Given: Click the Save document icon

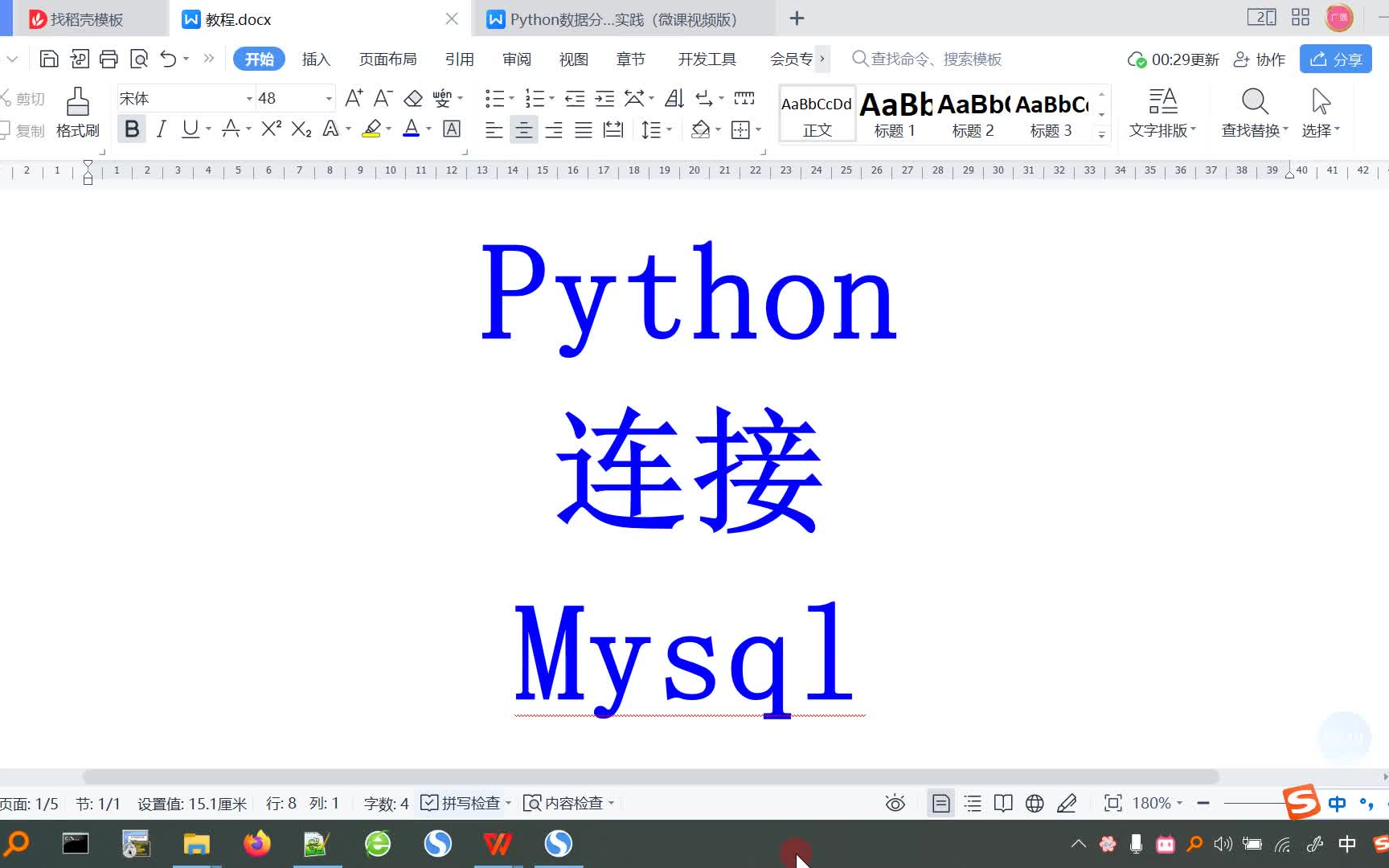Looking at the screenshot, I should click(x=48, y=59).
